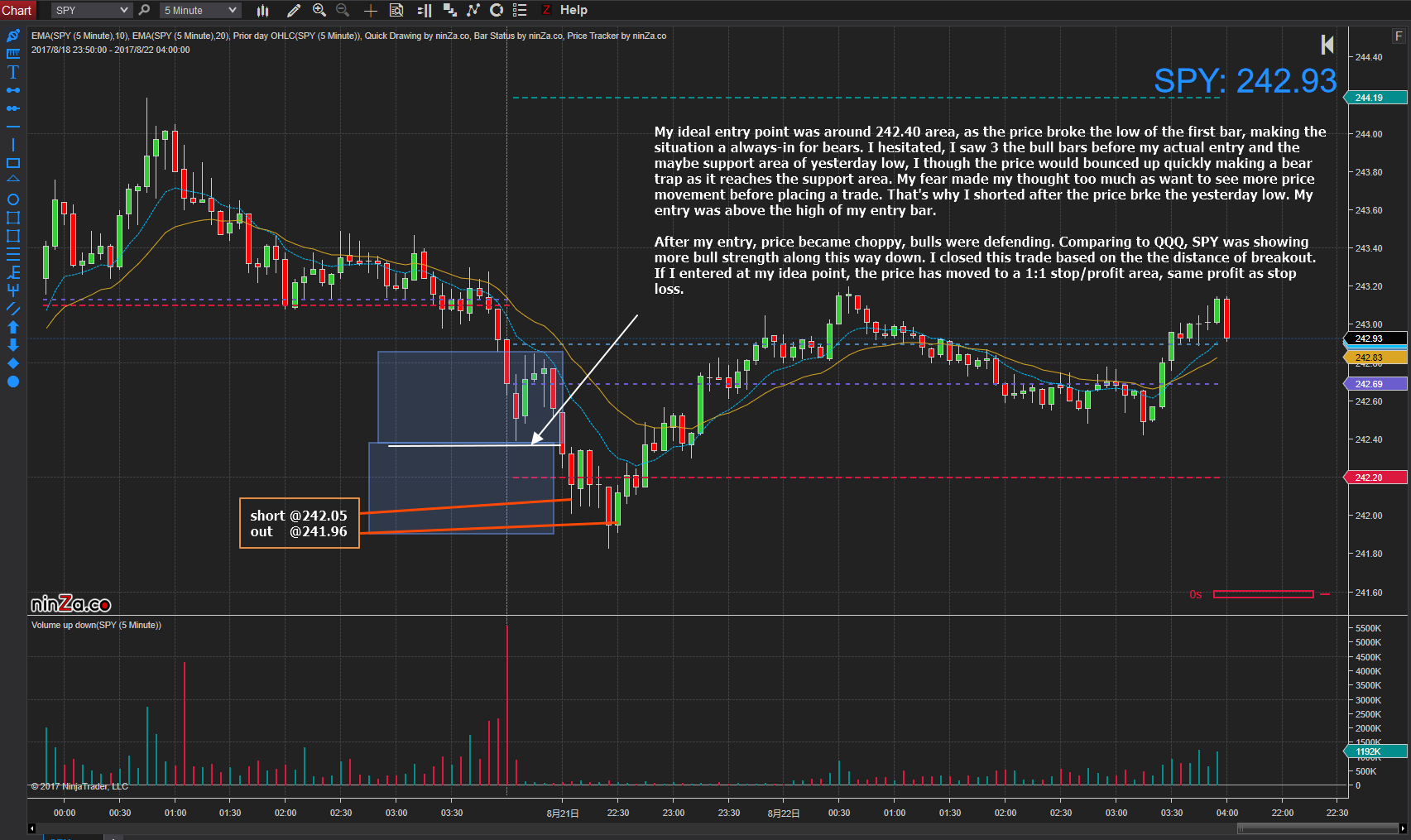The width and height of the screenshot is (1411, 840).
Task: Select the Text drawing tool in sidebar
Action: point(12,72)
